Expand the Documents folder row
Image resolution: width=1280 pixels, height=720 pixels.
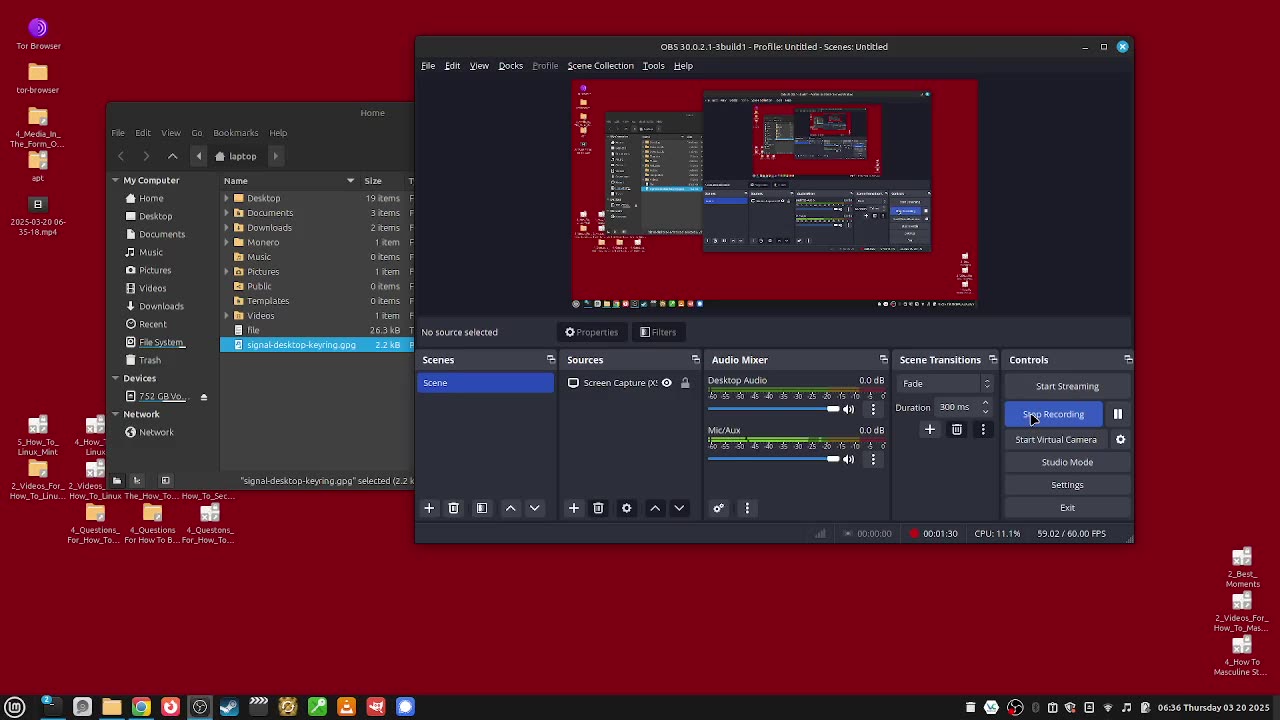click(227, 213)
